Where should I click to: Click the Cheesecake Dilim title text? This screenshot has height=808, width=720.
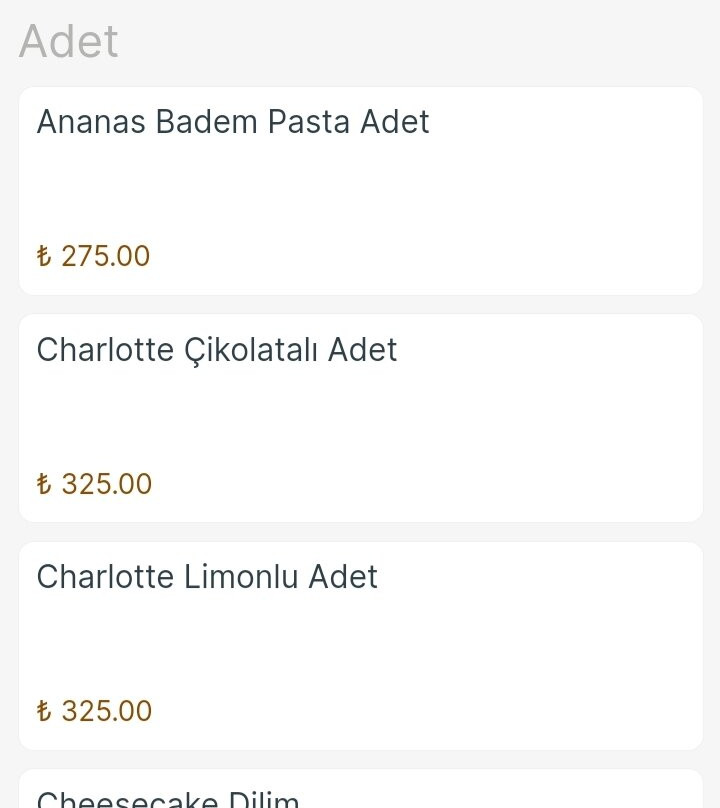168,800
